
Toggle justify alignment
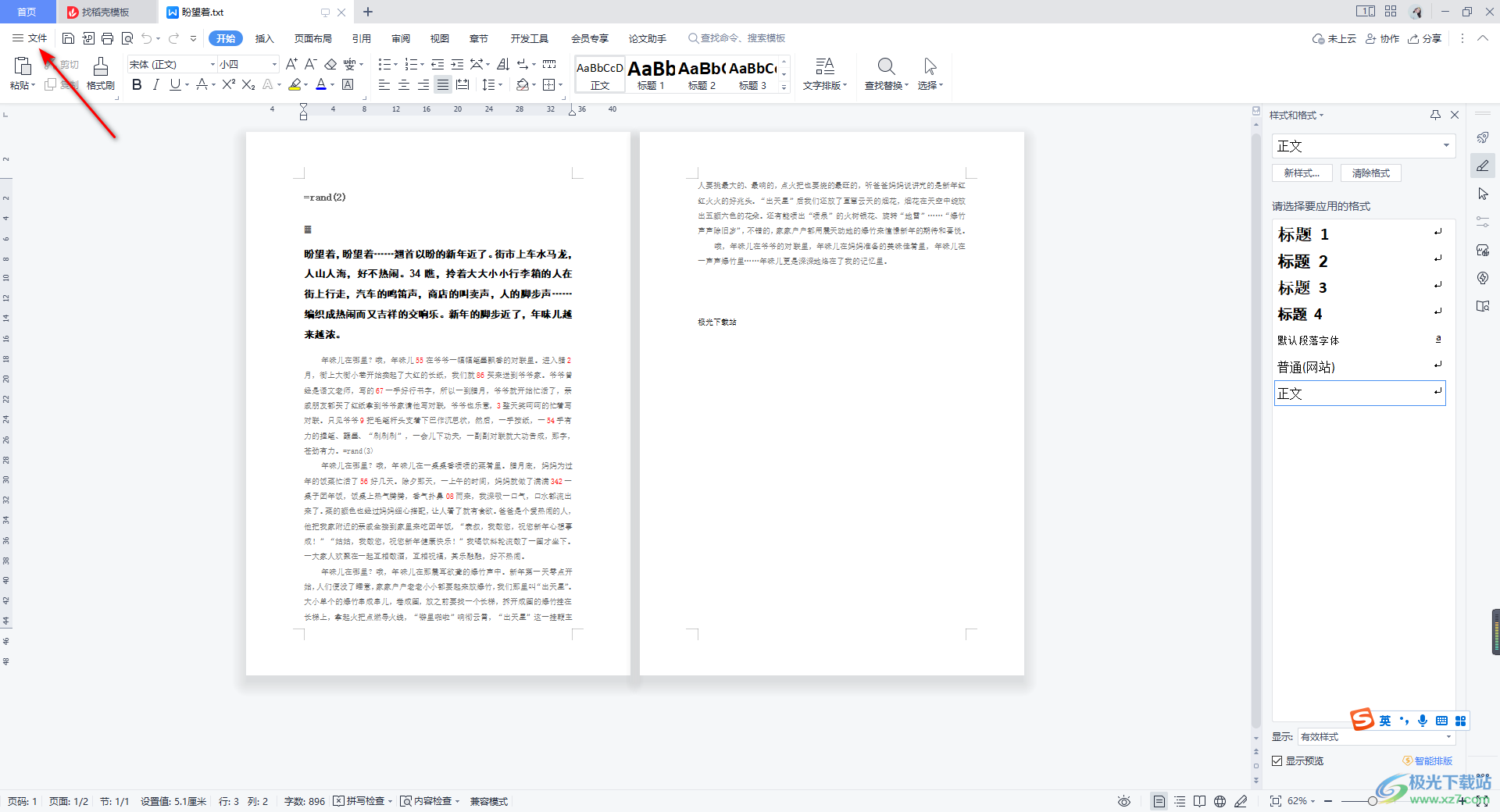[443, 84]
